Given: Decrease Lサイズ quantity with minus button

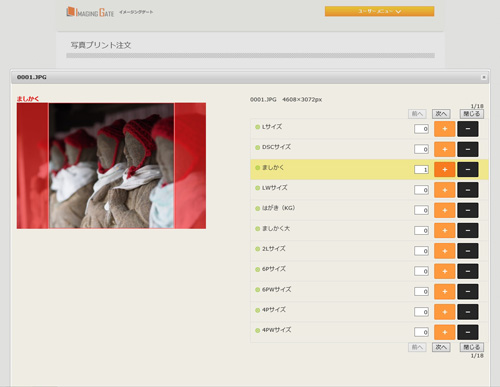Looking at the screenshot, I should tap(468, 129).
